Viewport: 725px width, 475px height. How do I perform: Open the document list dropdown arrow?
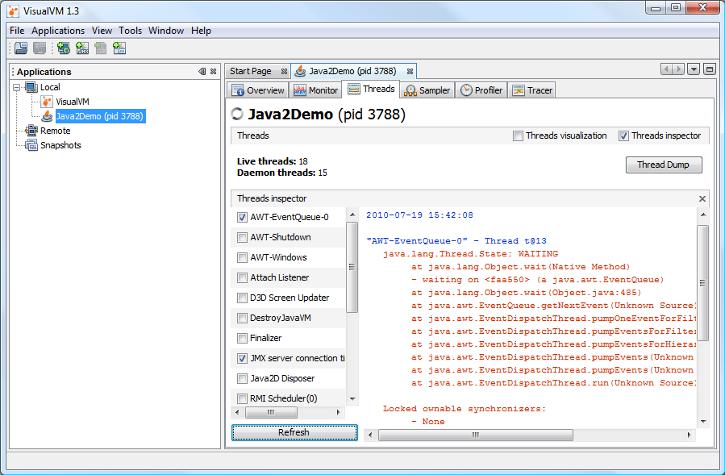point(694,70)
